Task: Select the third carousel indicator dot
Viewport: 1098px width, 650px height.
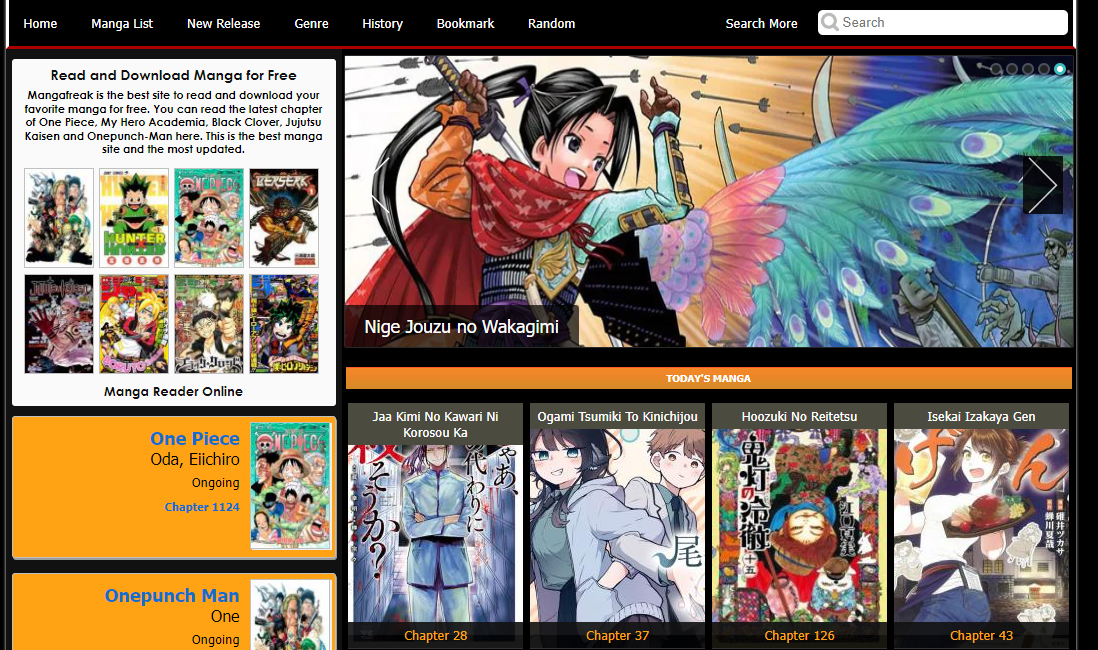Action: [x=1028, y=69]
